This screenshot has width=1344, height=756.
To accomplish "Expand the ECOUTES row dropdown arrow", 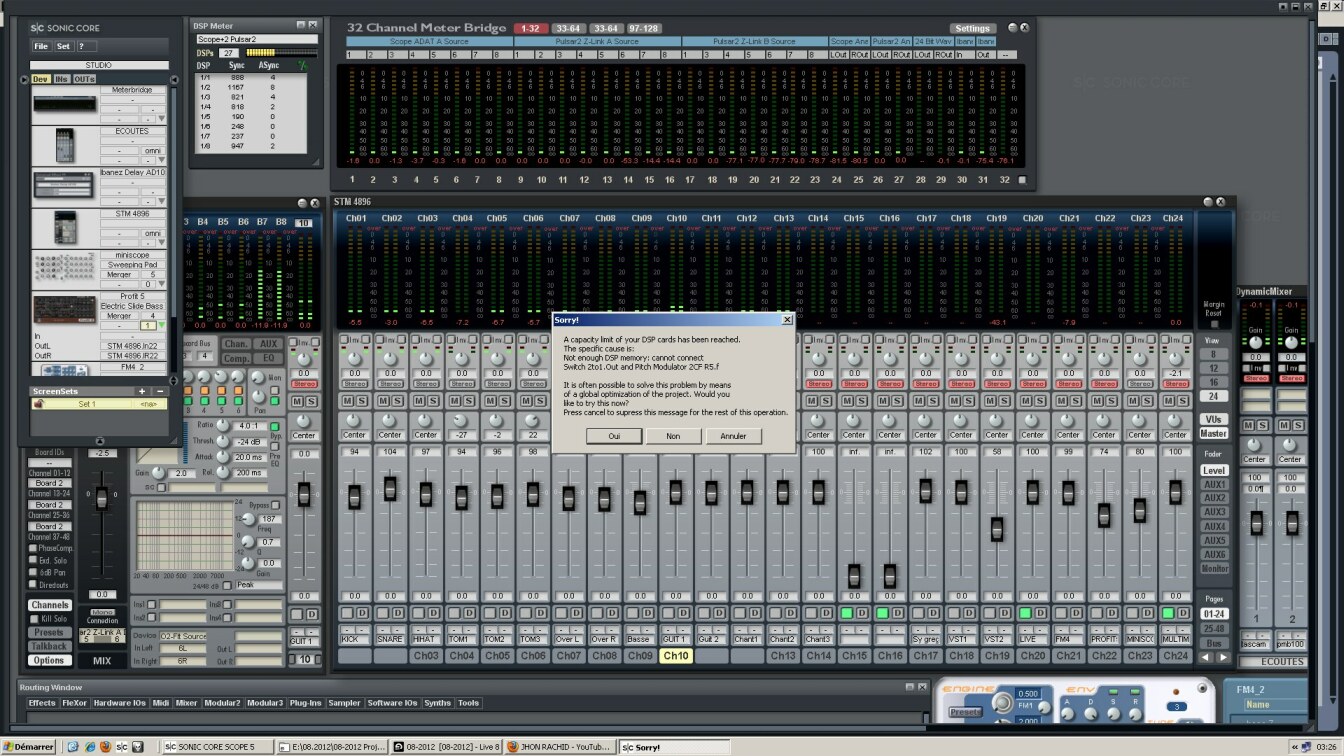I will click(161, 162).
